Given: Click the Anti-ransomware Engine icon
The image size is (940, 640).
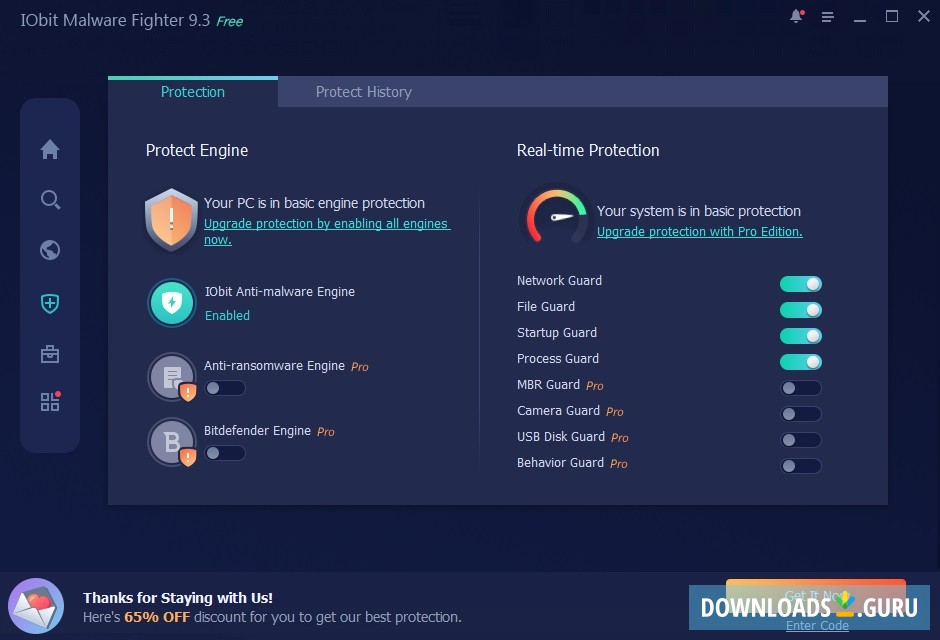Looking at the screenshot, I should point(172,377).
